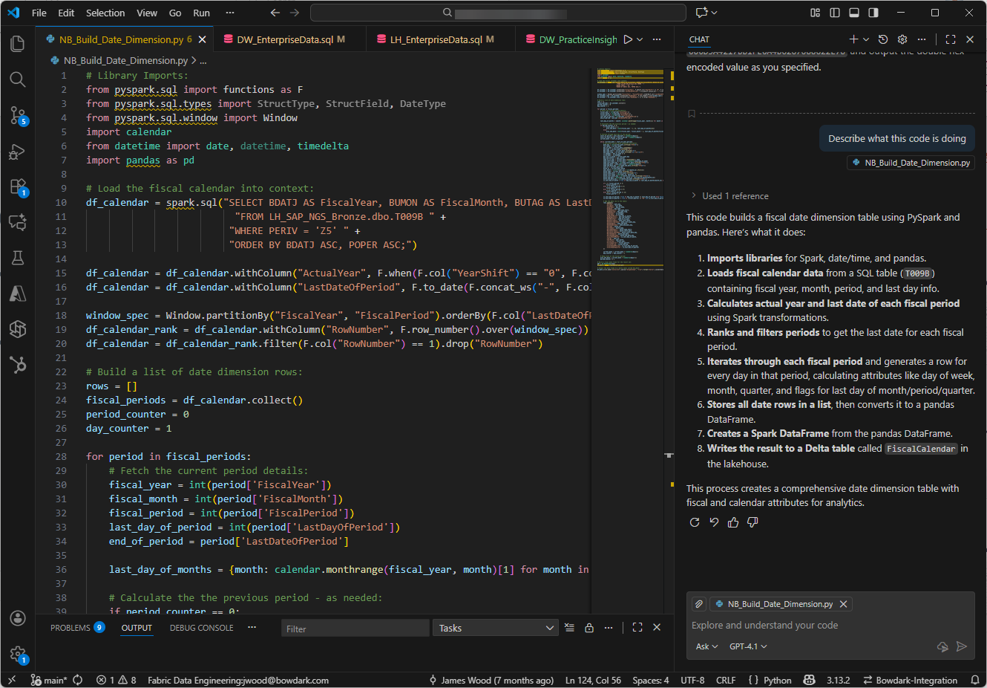Open the Search view in activity bar
The image size is (987, 688).
(x=17, y=79)
